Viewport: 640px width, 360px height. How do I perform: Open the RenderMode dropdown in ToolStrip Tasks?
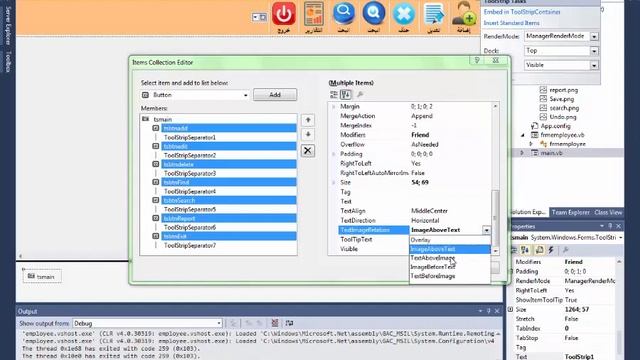tap(594, 36)
